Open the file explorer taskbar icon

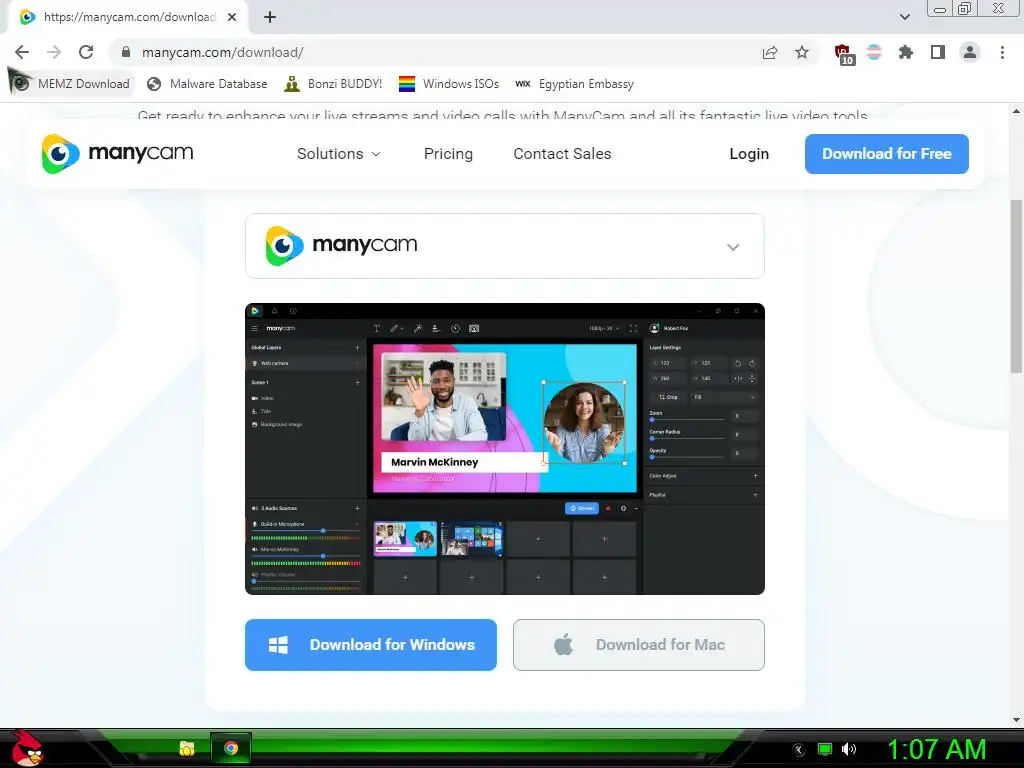[187, 748]
